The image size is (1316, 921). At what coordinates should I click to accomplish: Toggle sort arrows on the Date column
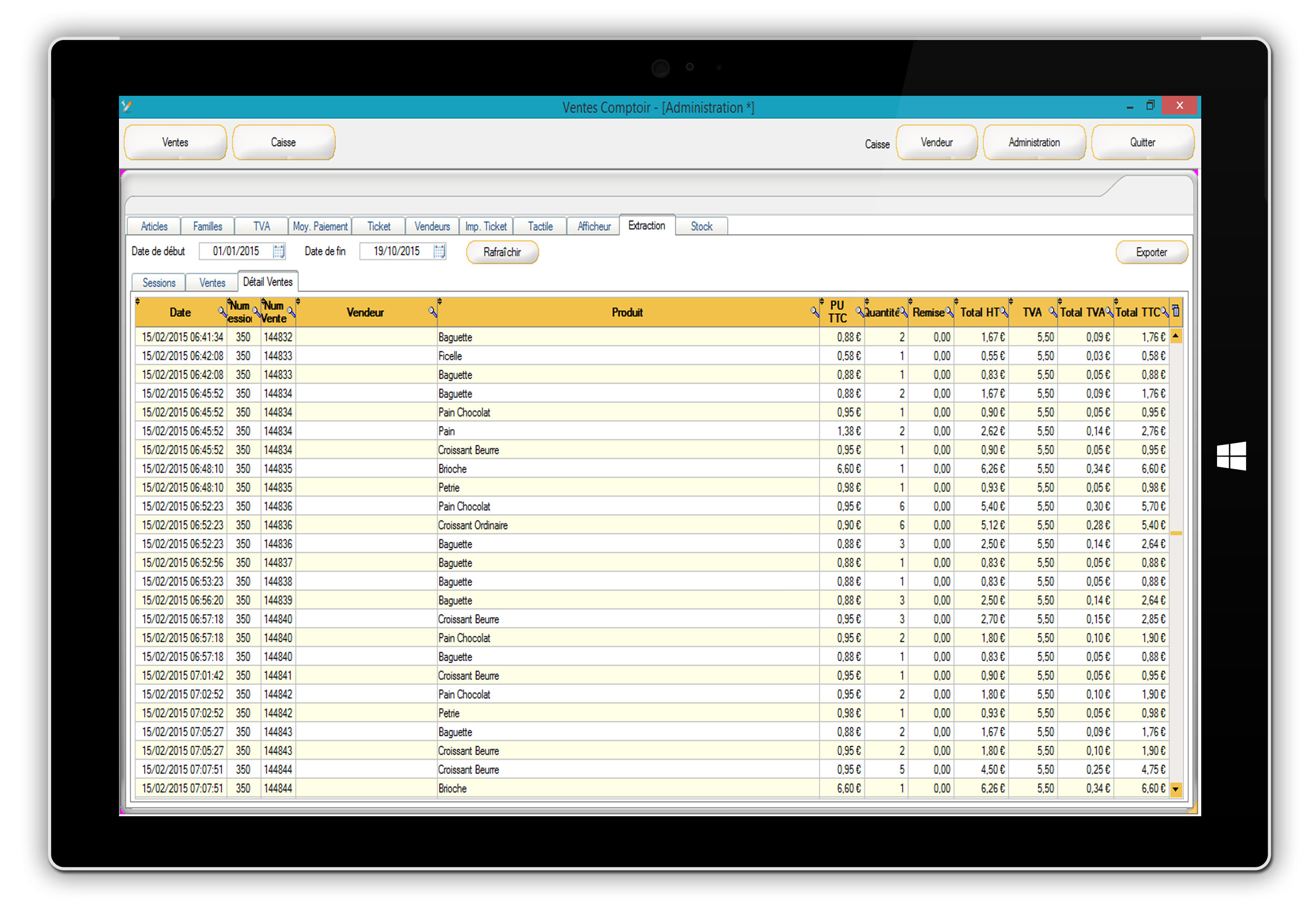(137, 301)
